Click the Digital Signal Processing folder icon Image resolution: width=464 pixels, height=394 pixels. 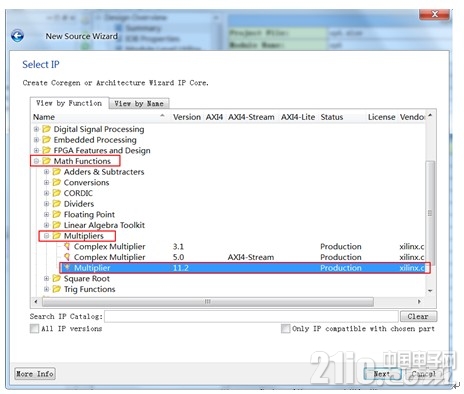point(47,129)
